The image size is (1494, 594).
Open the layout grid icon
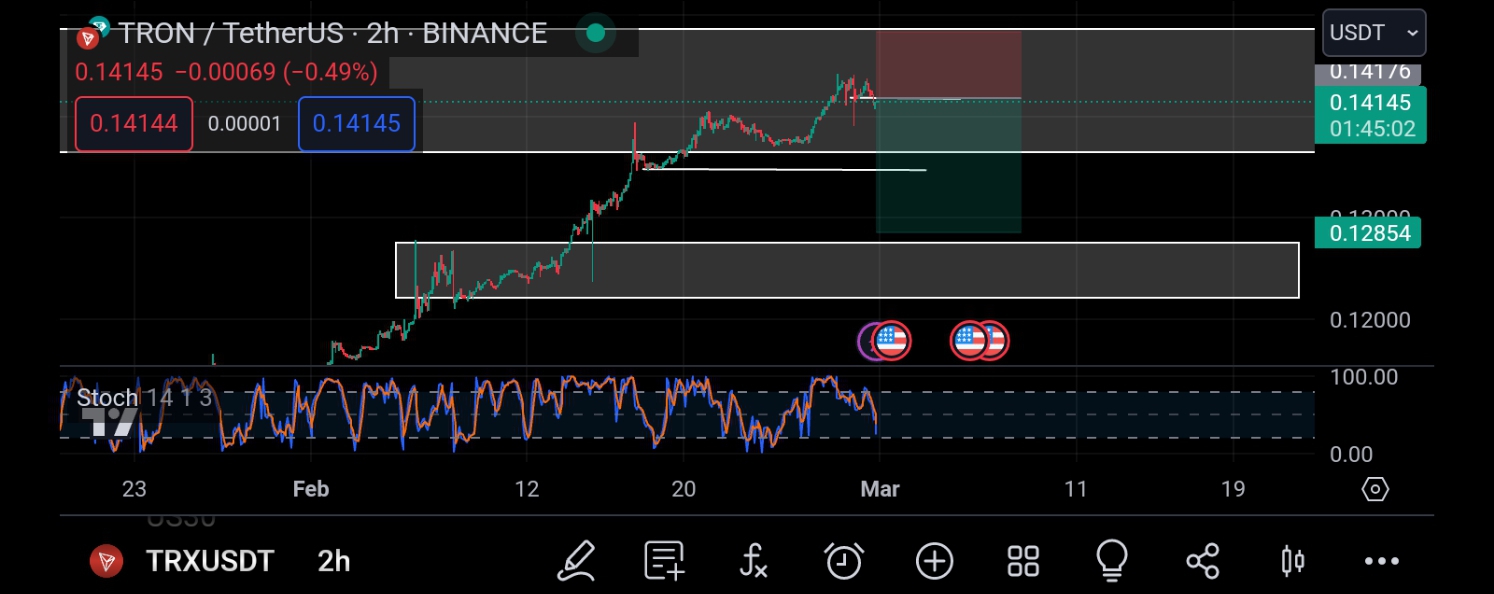[1023, 561]
